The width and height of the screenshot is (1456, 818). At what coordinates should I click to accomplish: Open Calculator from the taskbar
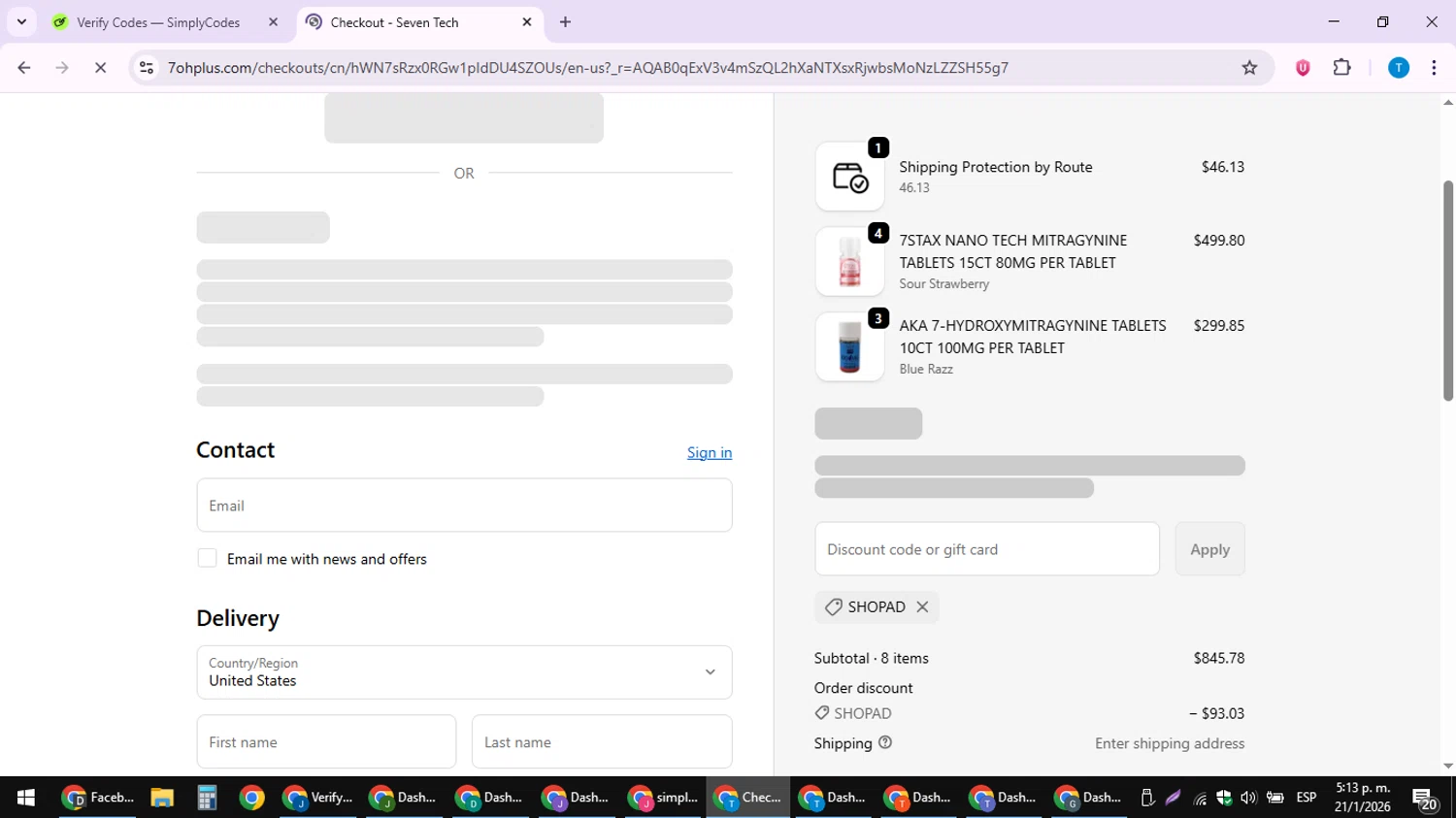(x=207, y=798)
